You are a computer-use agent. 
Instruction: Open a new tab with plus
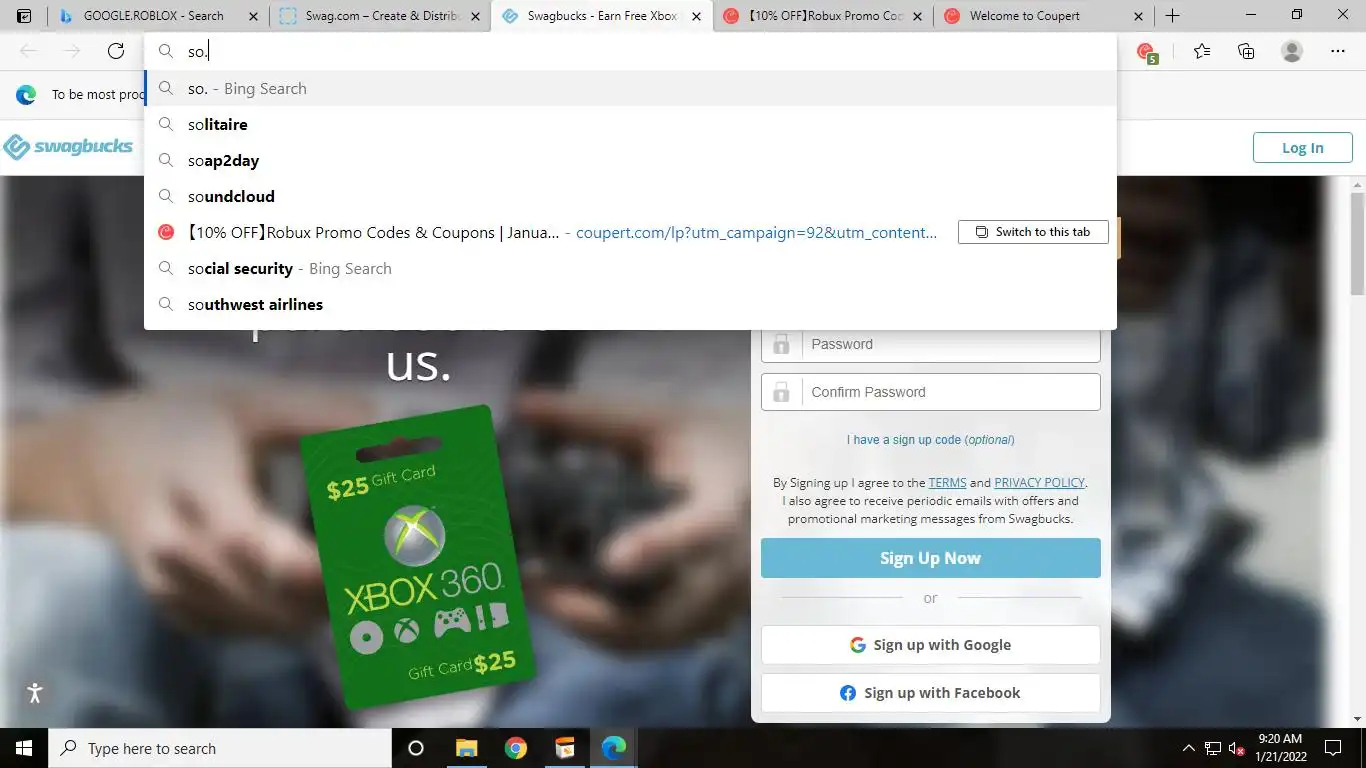click(1173, 16)
